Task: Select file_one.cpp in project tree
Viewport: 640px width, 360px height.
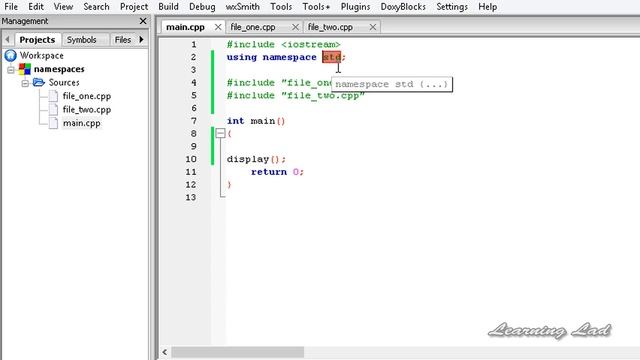Action: [x=87, y=96]
